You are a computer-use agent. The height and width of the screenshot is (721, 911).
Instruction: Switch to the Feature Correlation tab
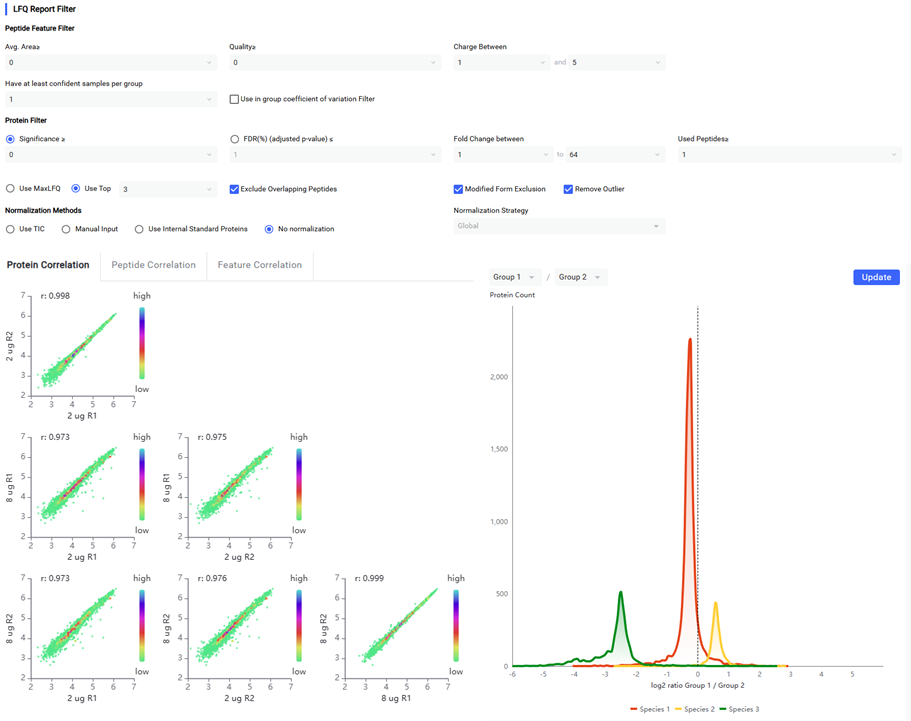coord(260,265)
